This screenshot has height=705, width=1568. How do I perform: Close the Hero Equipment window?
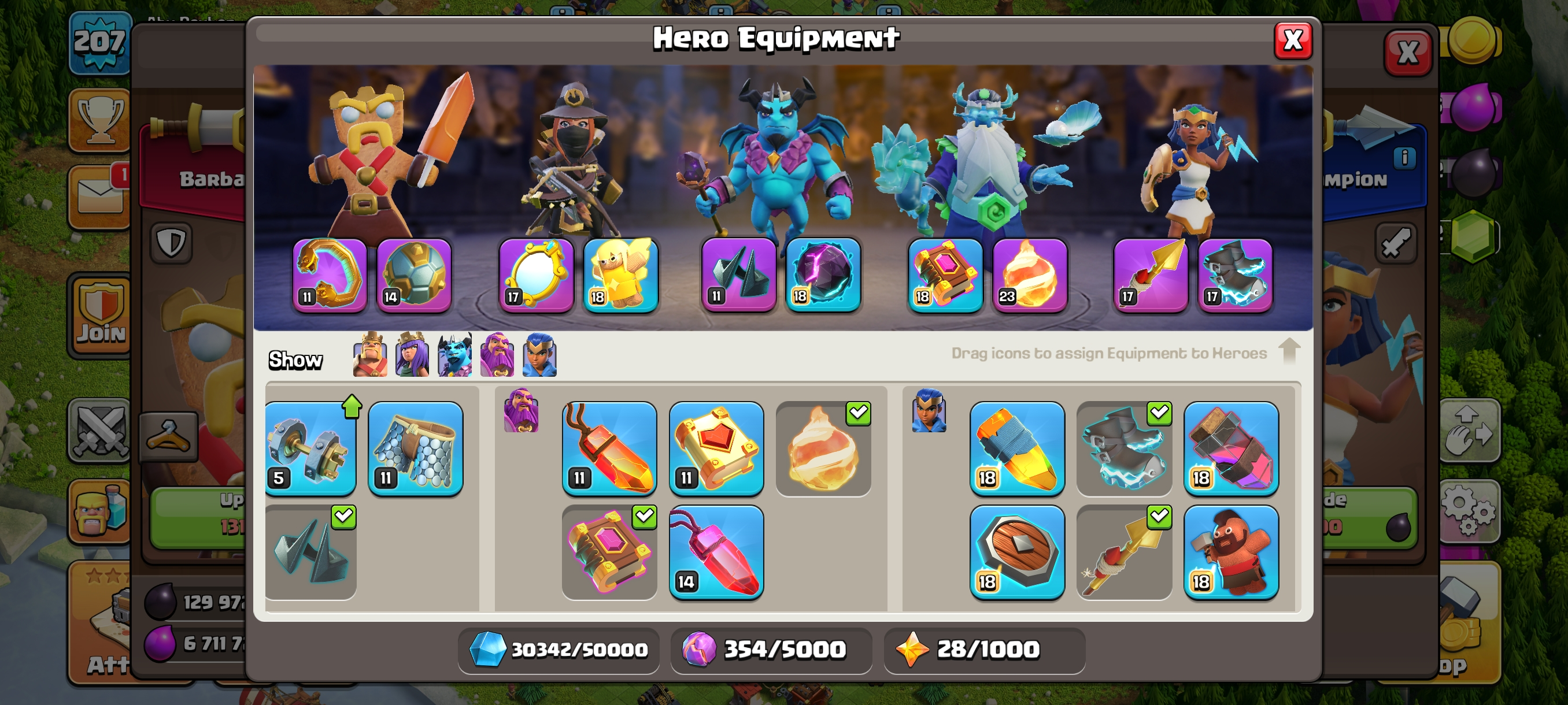click(x=1293, y=41)
